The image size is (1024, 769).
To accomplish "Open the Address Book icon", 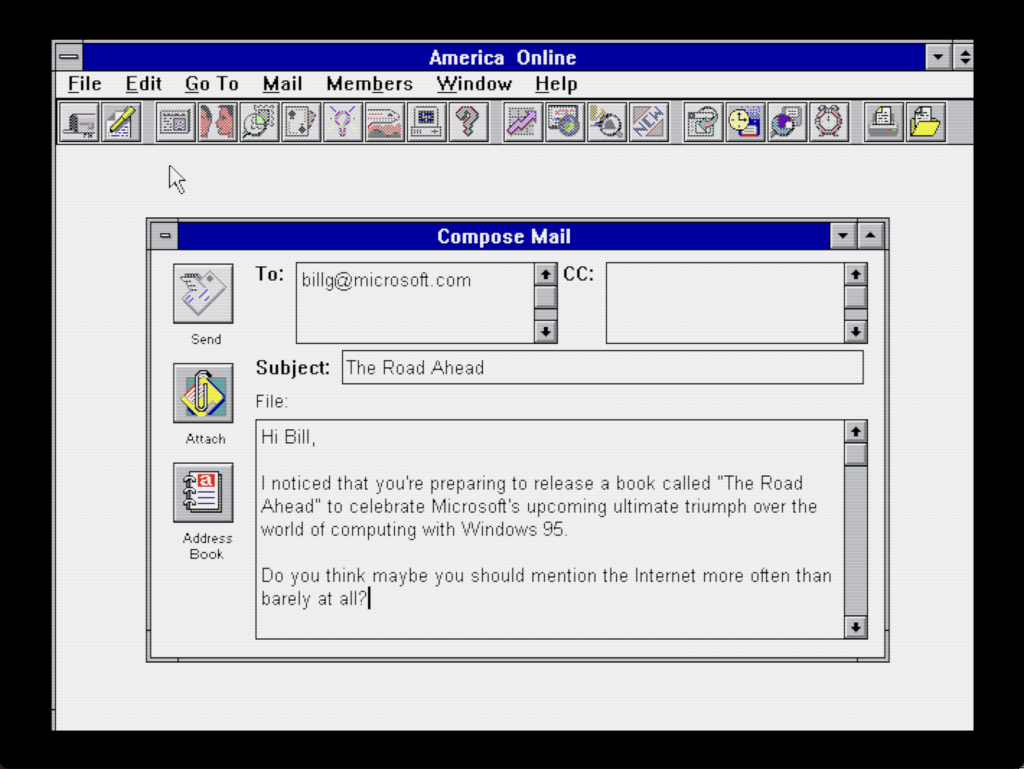I will pos(203,493).
